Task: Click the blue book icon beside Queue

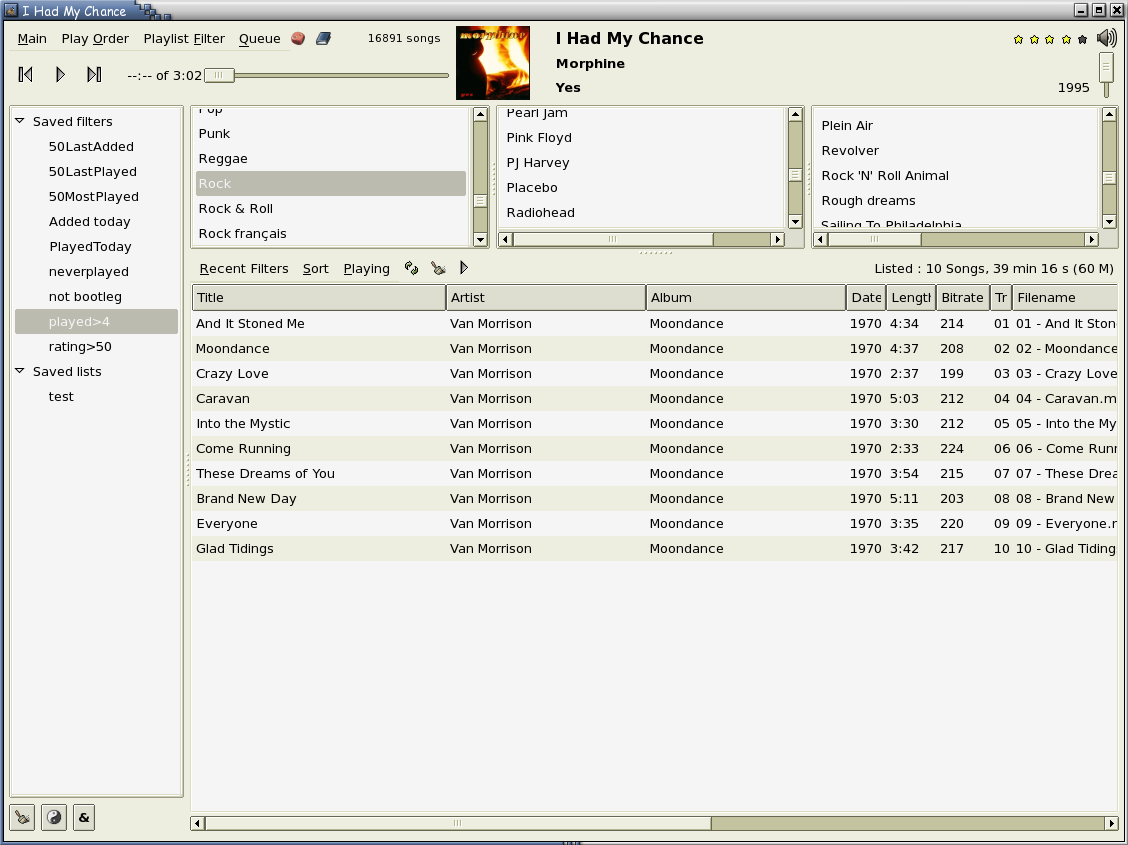Action: [324, 39]
